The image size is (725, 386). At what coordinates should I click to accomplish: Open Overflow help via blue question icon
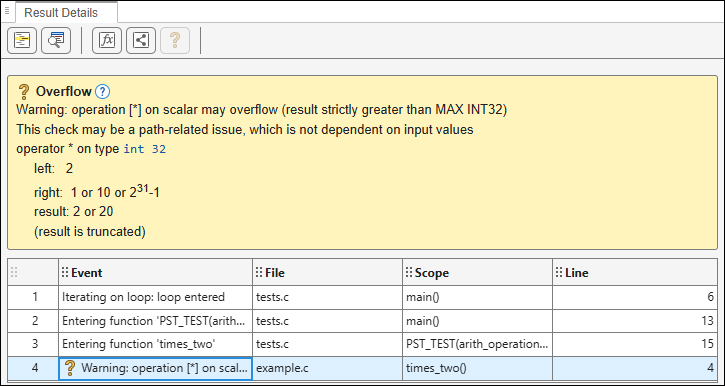(102, 92)
